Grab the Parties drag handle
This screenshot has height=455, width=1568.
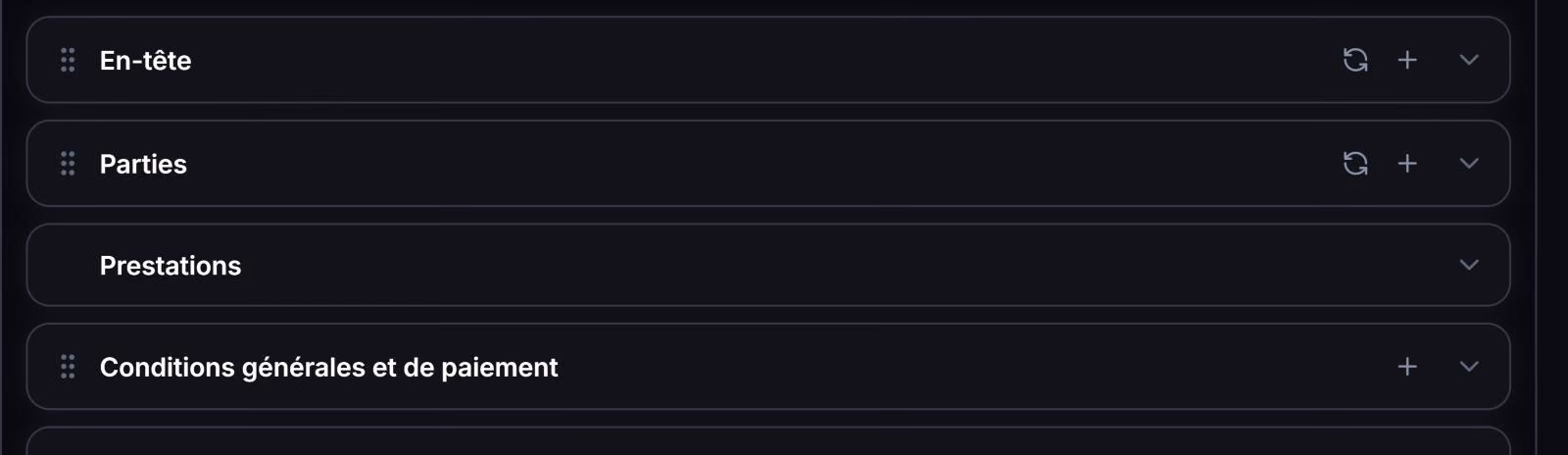(x=68, y=163)
